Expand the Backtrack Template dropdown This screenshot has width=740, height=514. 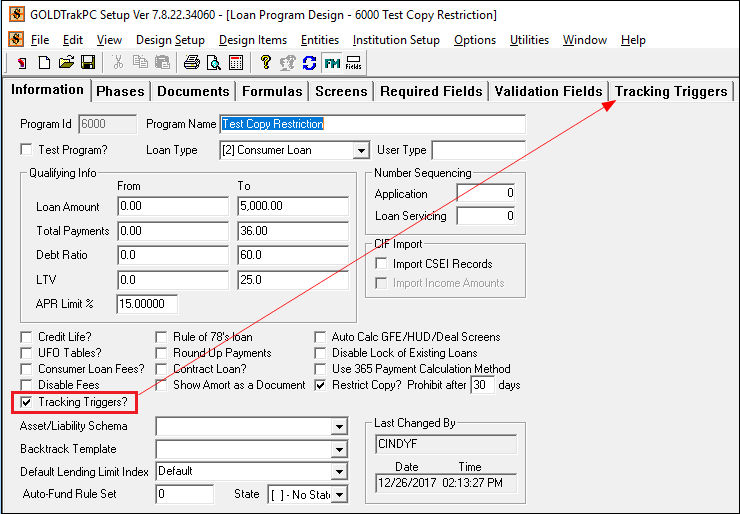339,449
